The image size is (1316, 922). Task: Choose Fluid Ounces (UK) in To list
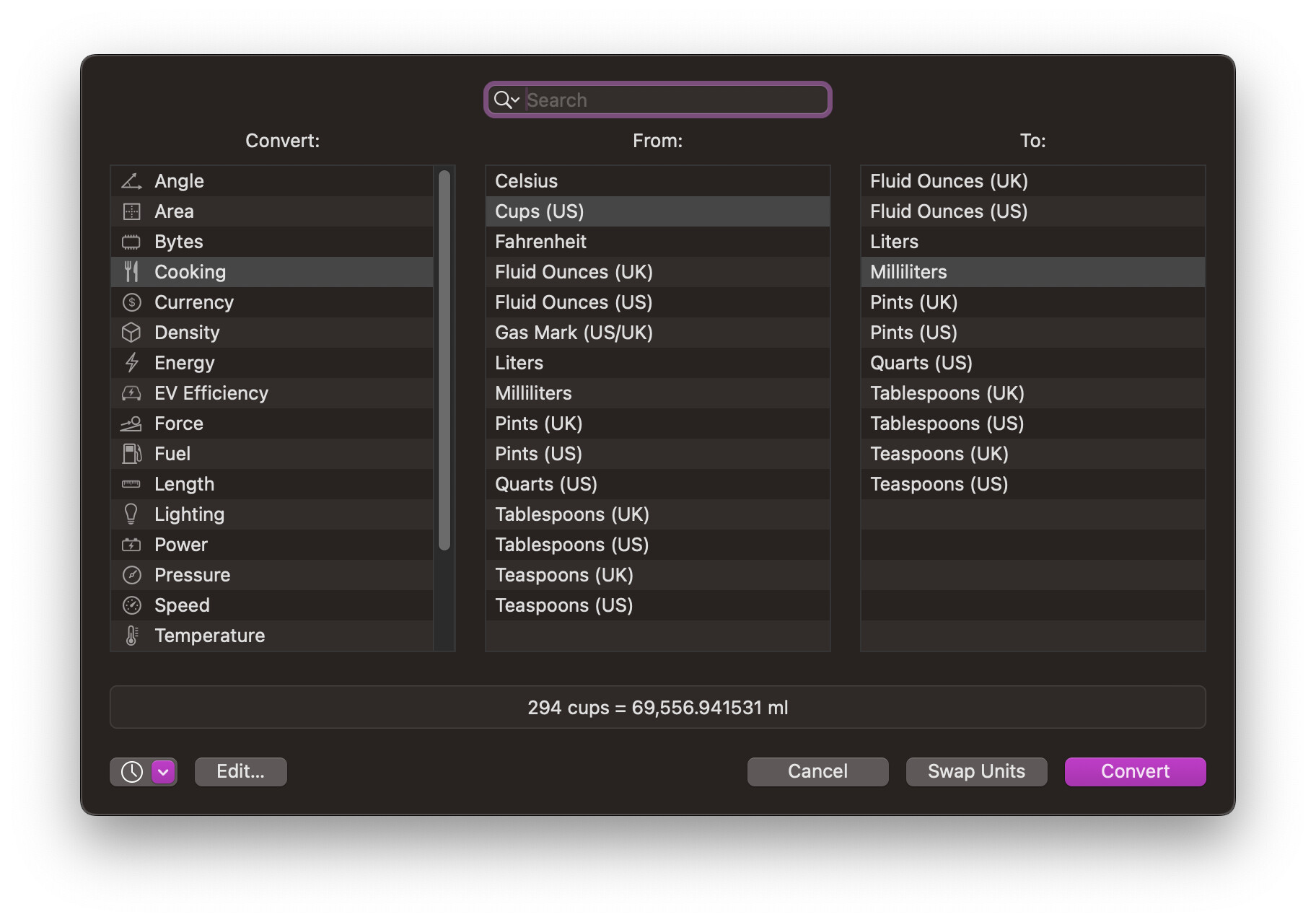click(1033, 181)
